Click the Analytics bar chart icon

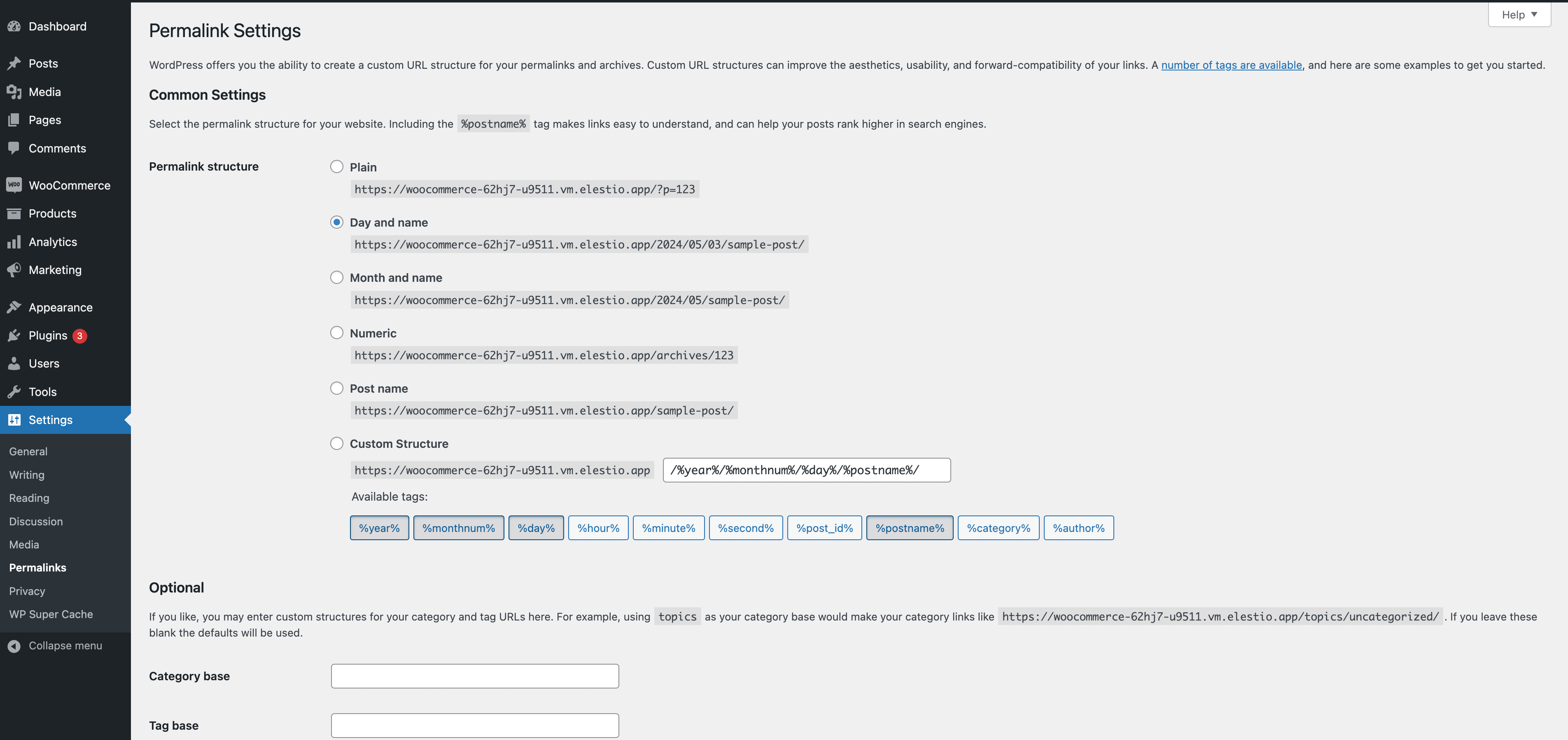pos(14,242)
